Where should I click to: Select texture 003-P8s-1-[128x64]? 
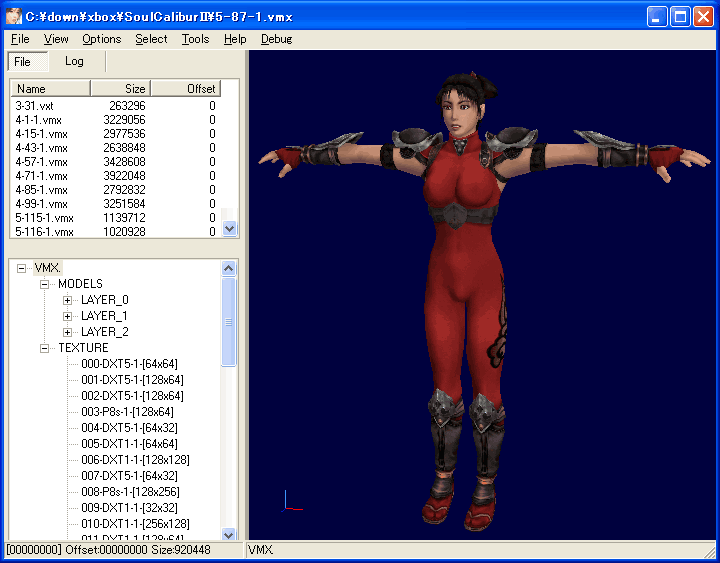point(127,412)
